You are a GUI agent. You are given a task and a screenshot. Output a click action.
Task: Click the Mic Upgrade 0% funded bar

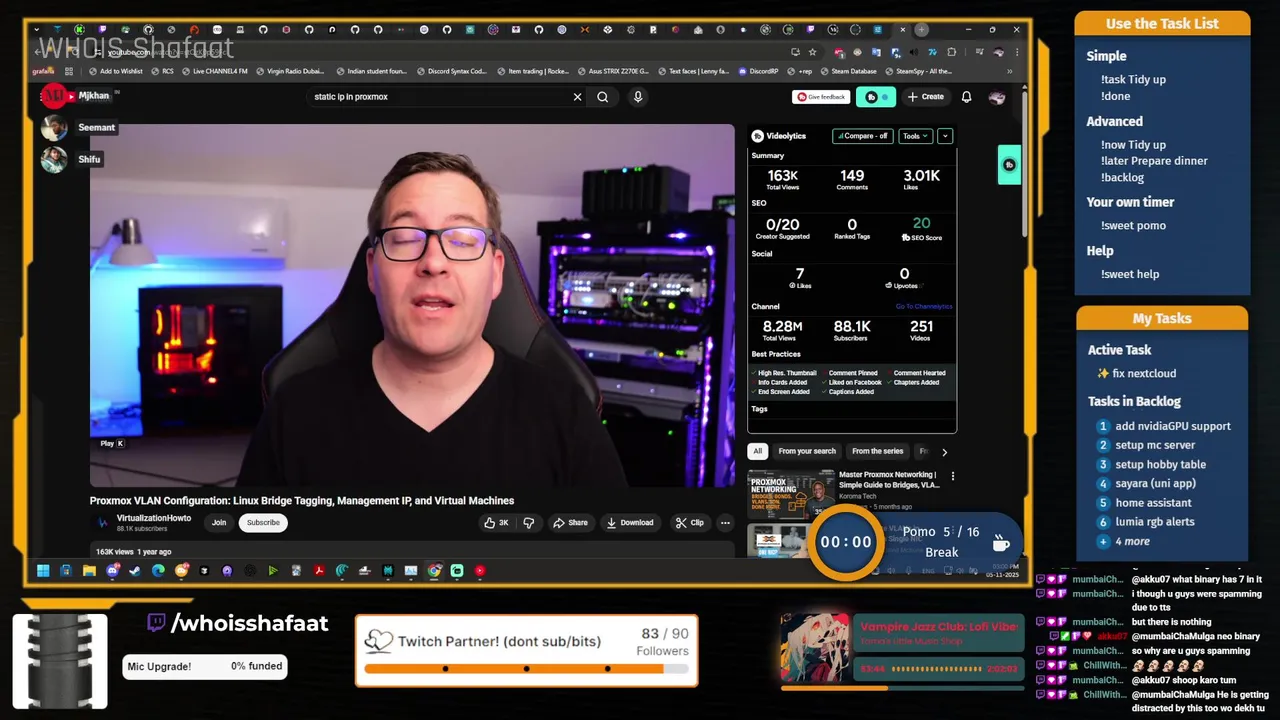click(205, 666)
